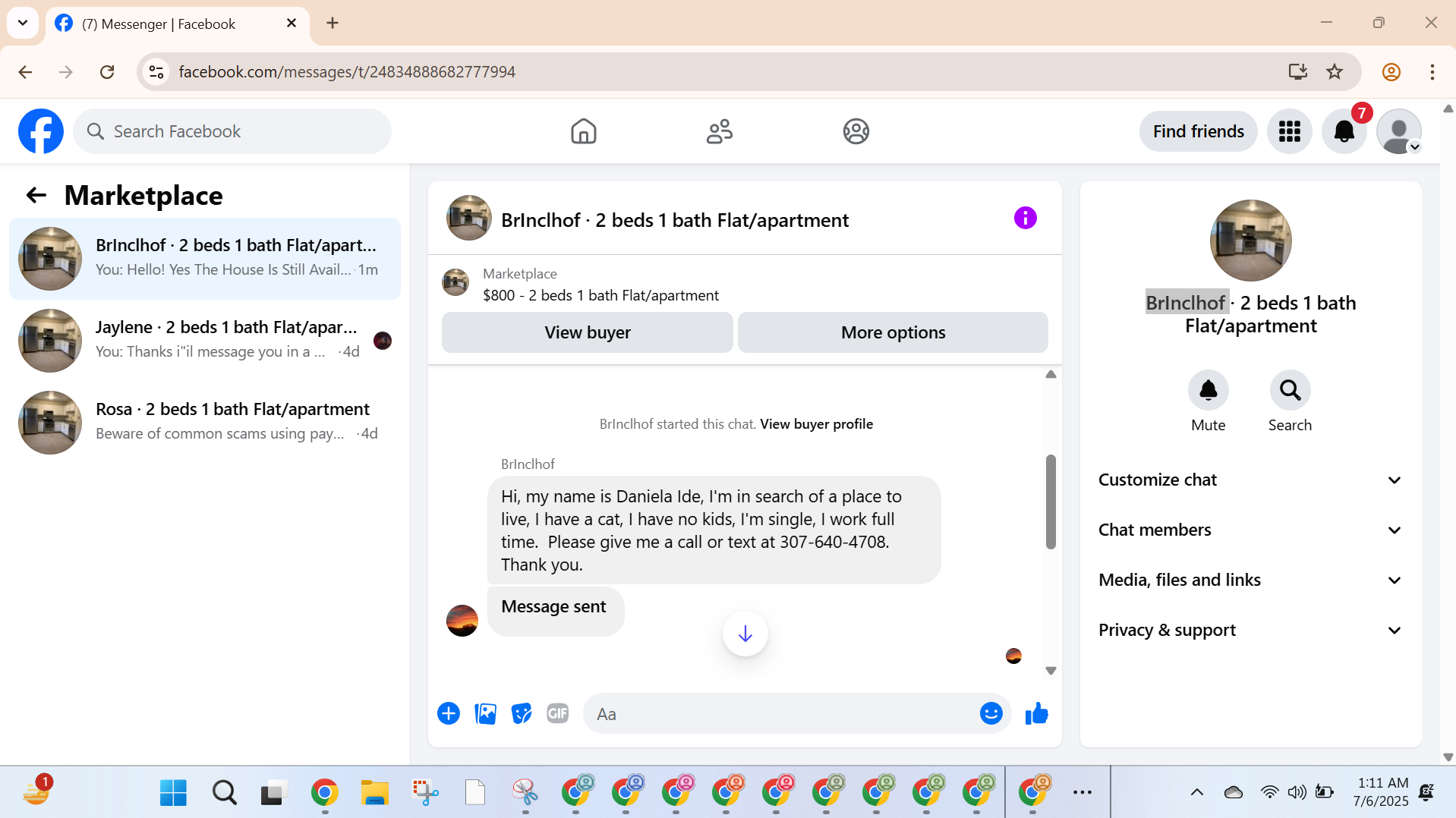
Task: Open a new browser tab
Action: point(332,23)
